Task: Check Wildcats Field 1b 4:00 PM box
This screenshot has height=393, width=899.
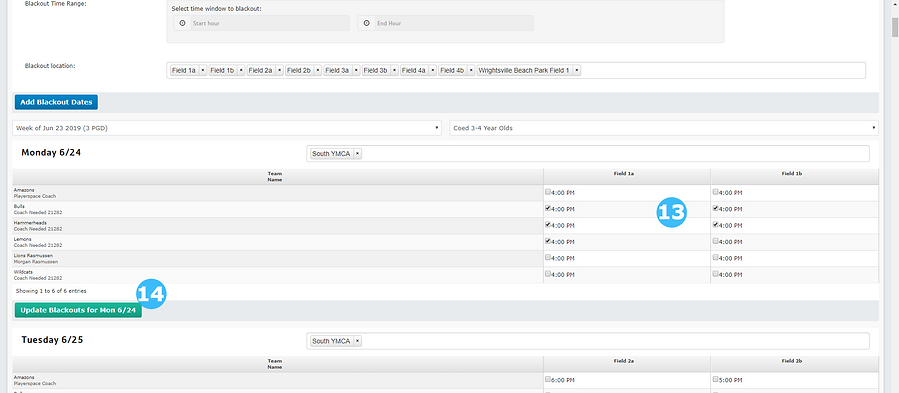Action: pos(716,274)
